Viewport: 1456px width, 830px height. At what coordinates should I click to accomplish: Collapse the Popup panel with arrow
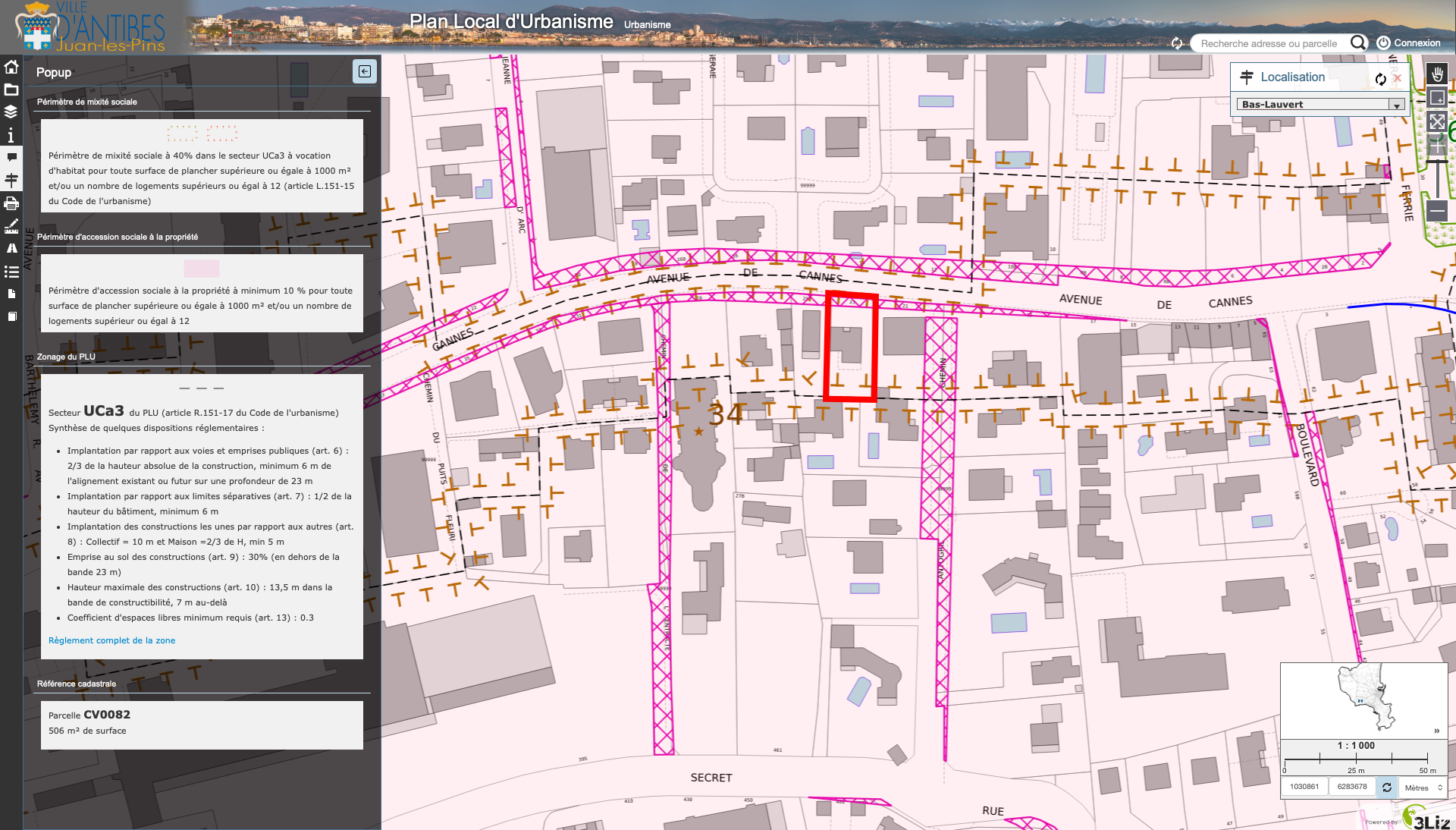pyautogui.click(x=365, y=71)
